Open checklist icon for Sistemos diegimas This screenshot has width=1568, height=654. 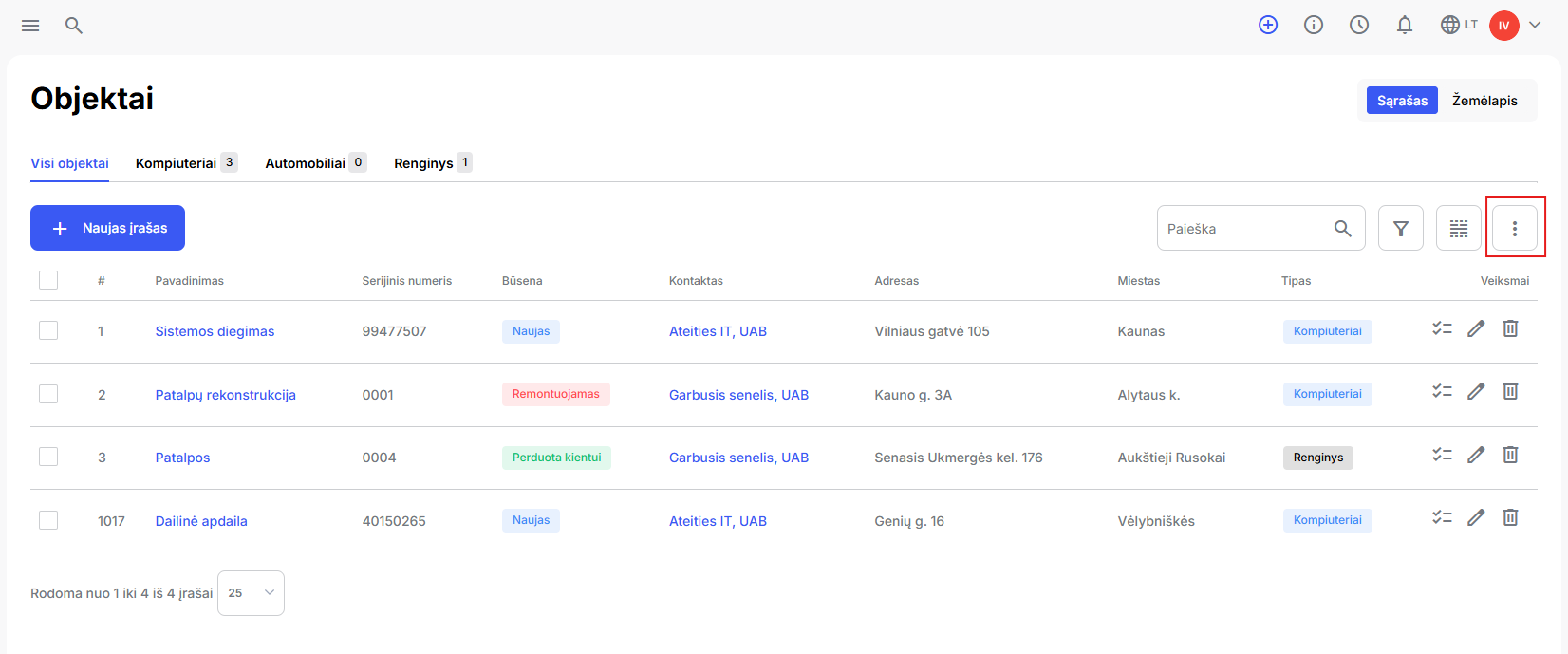click(1442, 328)
